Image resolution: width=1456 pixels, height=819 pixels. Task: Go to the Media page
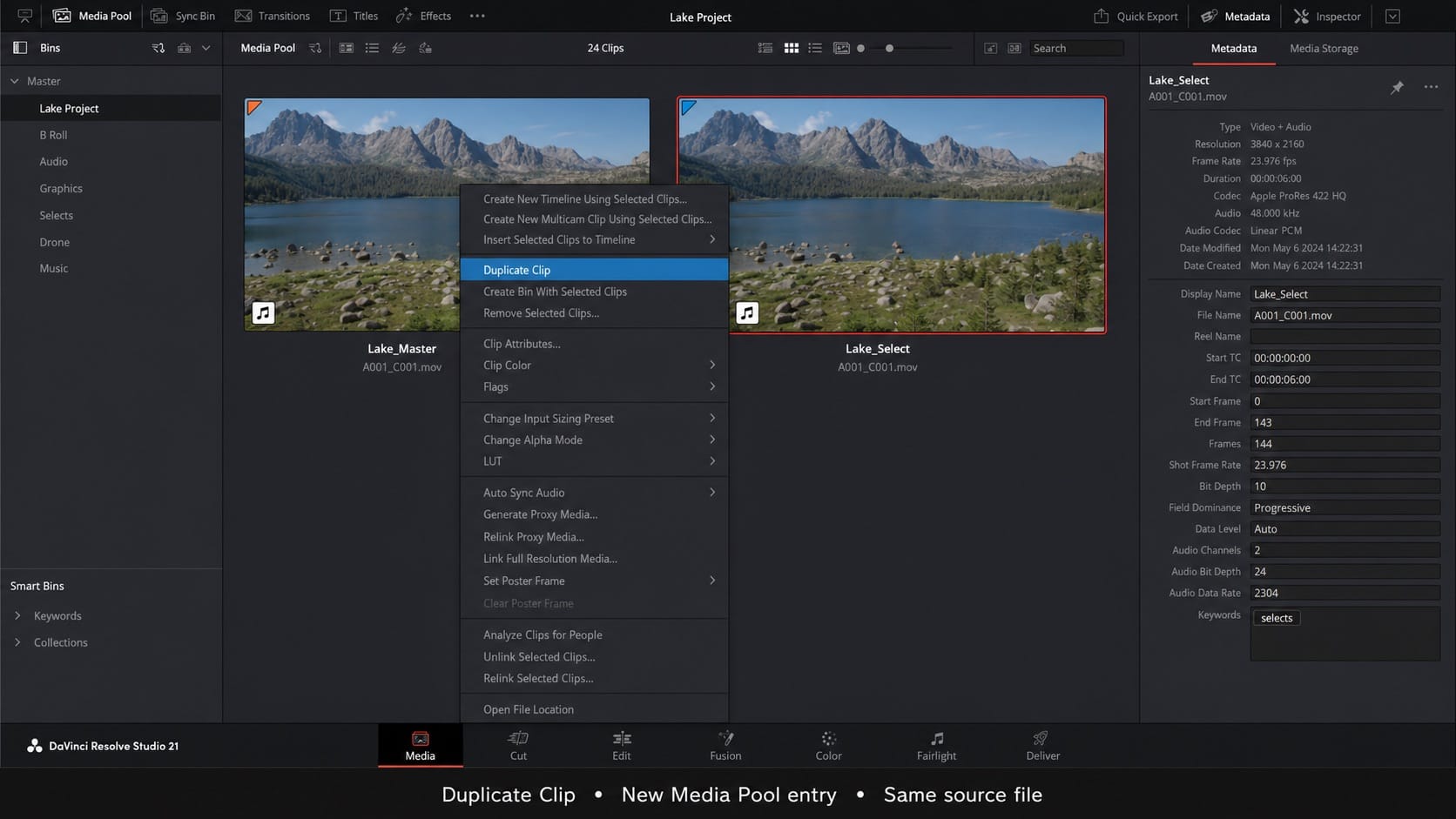pyautogui.click(x=420, y=746)
